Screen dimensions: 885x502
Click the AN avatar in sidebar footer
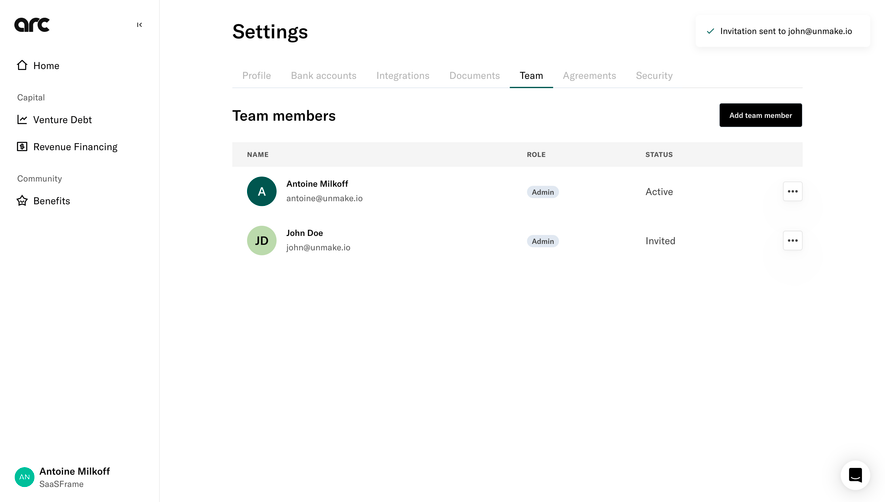(x=24, y=477)
